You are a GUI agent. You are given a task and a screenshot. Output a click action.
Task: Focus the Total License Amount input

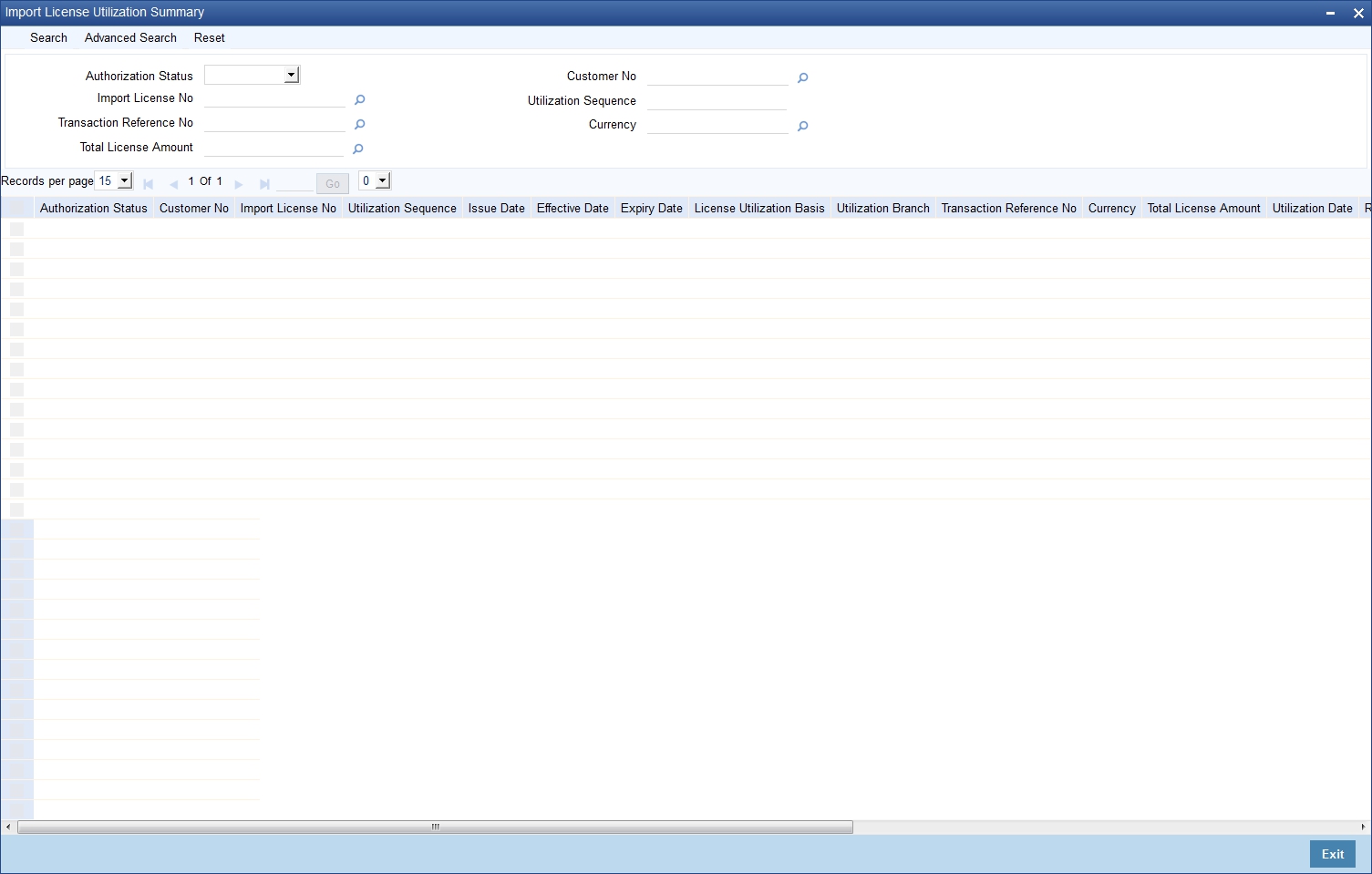click(x=274, y=148)
